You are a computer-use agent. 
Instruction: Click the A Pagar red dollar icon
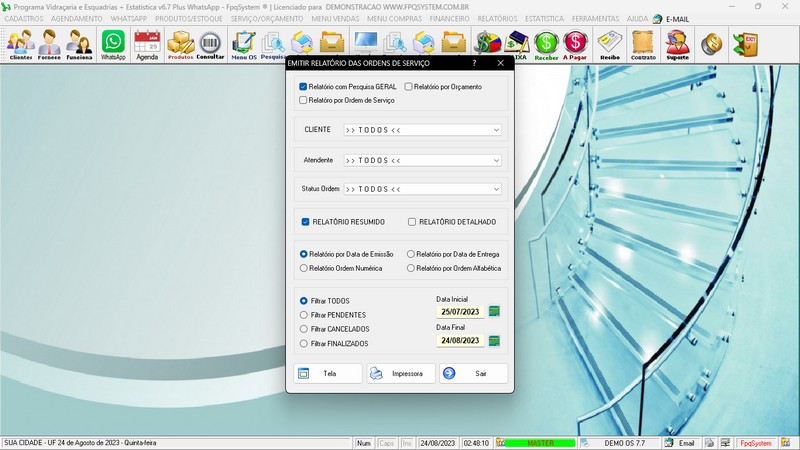575,44
